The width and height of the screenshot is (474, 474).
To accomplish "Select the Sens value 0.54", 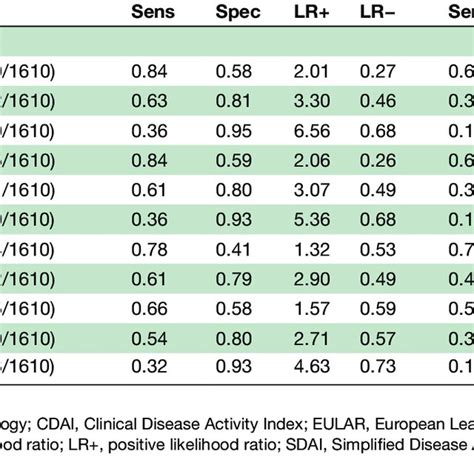I will tap(149, 339).
